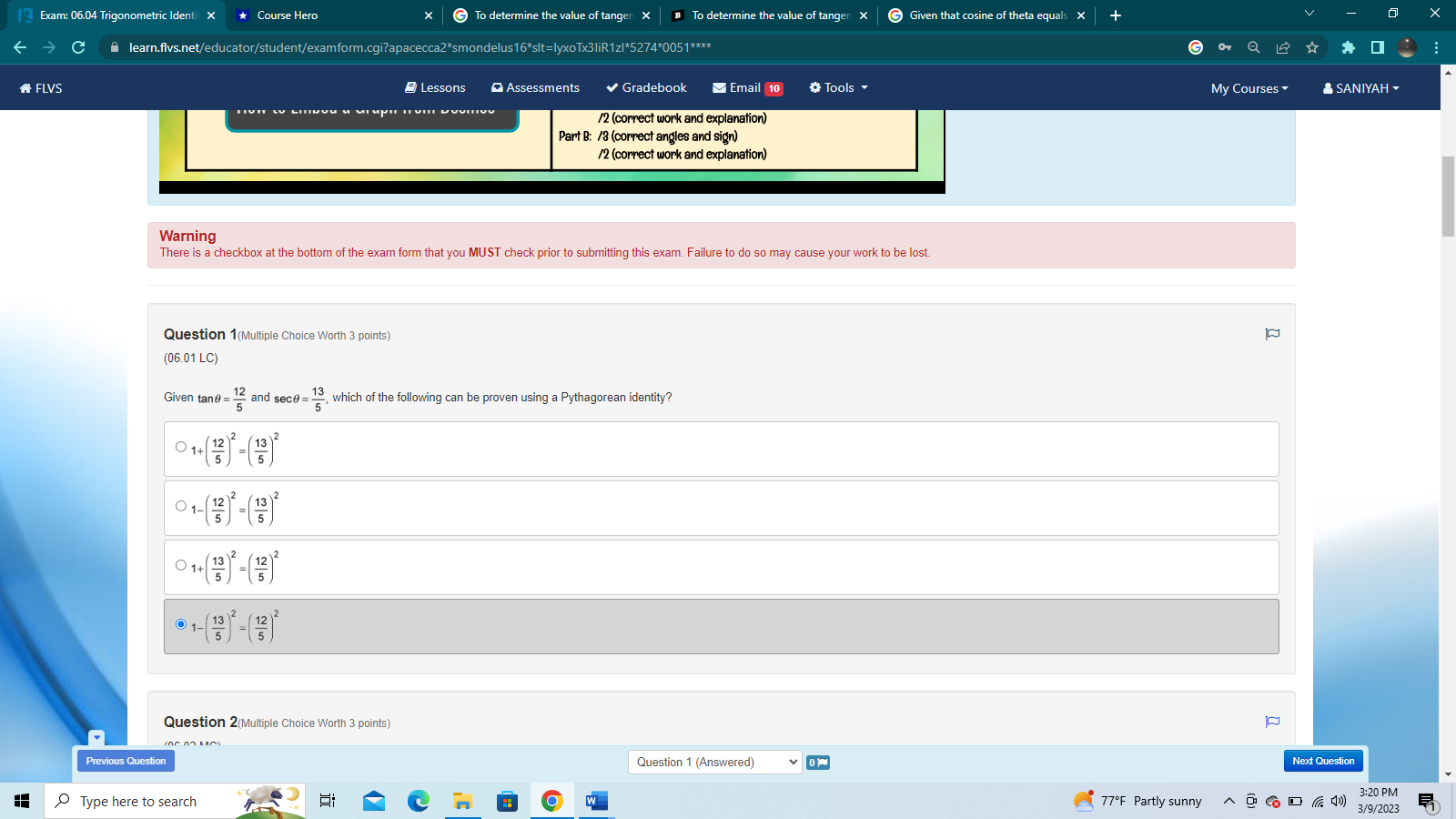Open notification center icon
Image resolution: width=1456 pixels, height=819 pixels.
[1427, 802]
